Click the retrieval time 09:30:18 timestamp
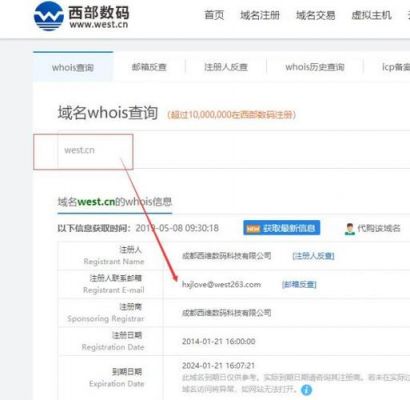410x400 pixels. [202, 228]
